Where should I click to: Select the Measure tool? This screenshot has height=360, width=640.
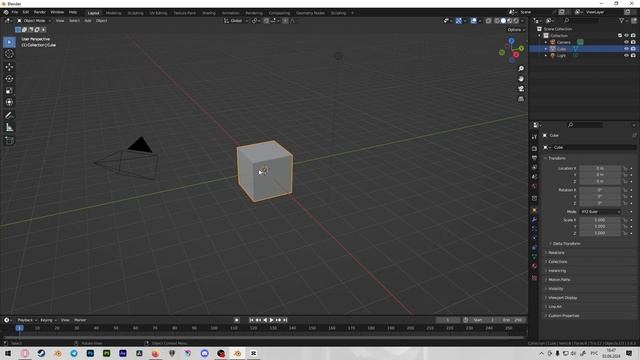(9, 127)
